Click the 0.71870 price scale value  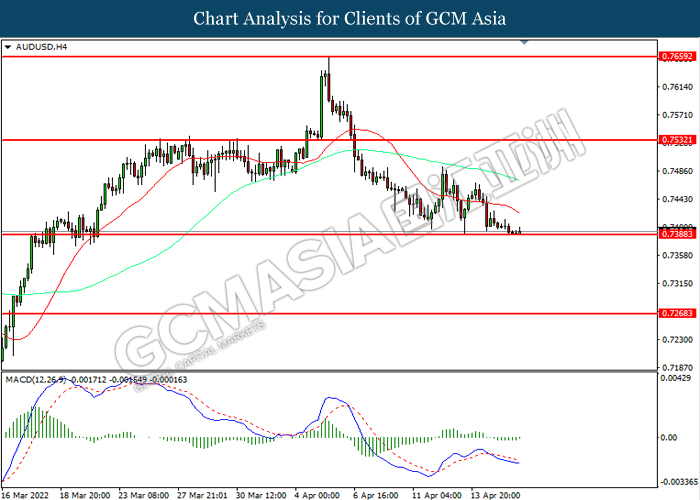click(x=677, y=368)
